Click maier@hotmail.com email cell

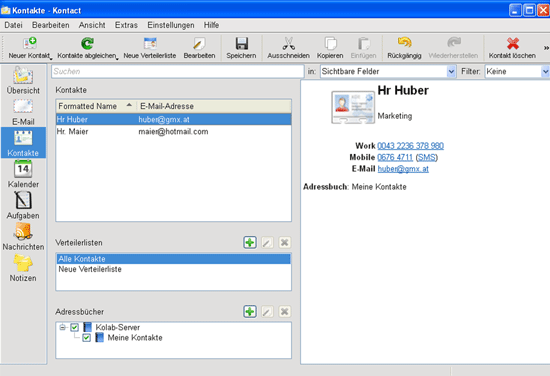[x=173, y=132]
